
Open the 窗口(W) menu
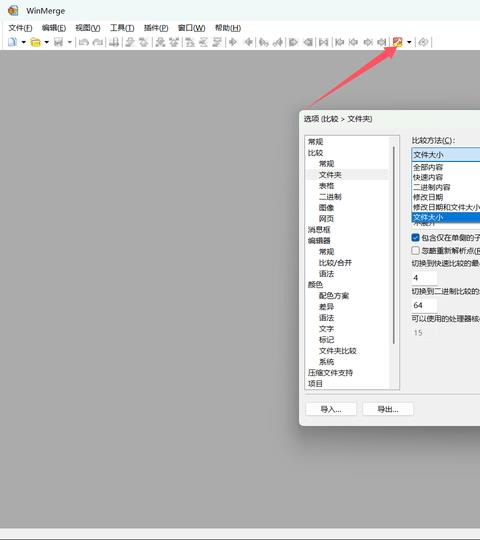click(x=191, y=28)
